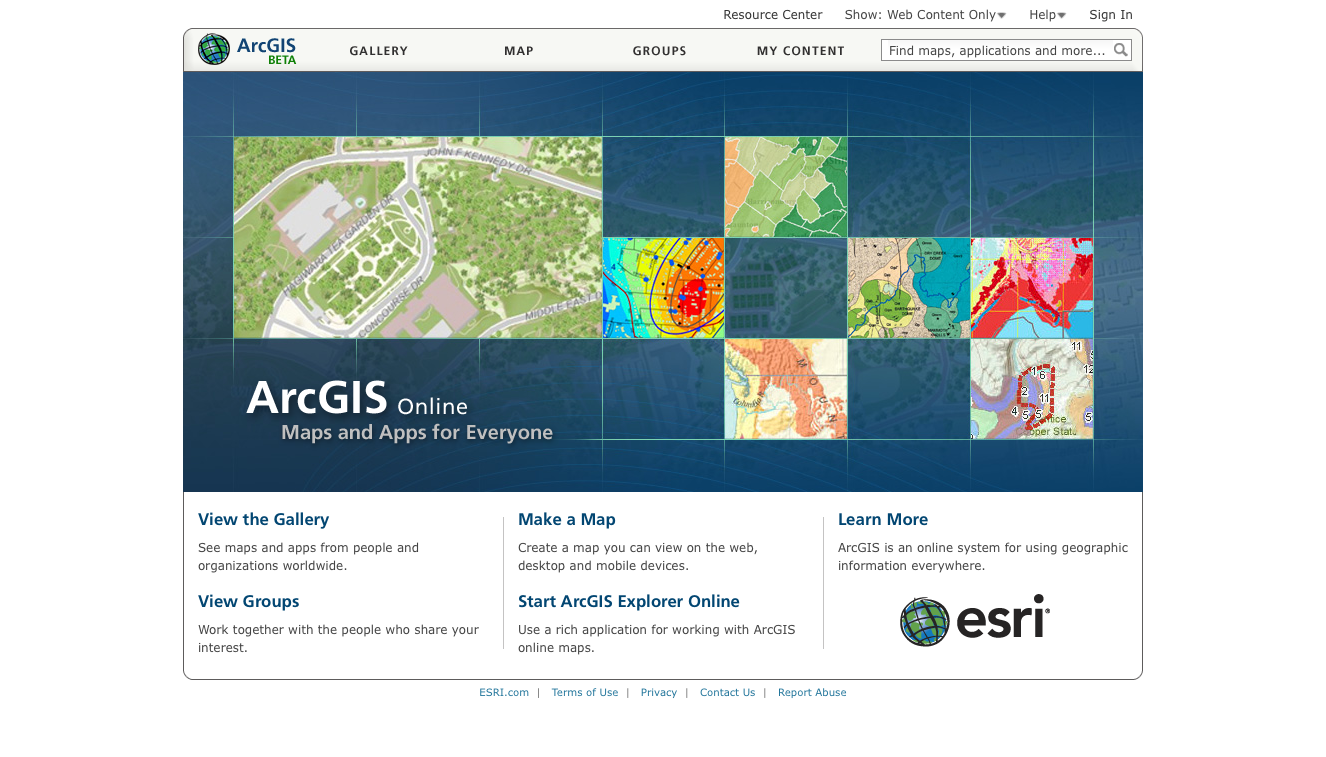The width and height of the screenshot is (1326, 757).
Task: Click the search magnifying glass icon
Action: tap(1120, 50)
